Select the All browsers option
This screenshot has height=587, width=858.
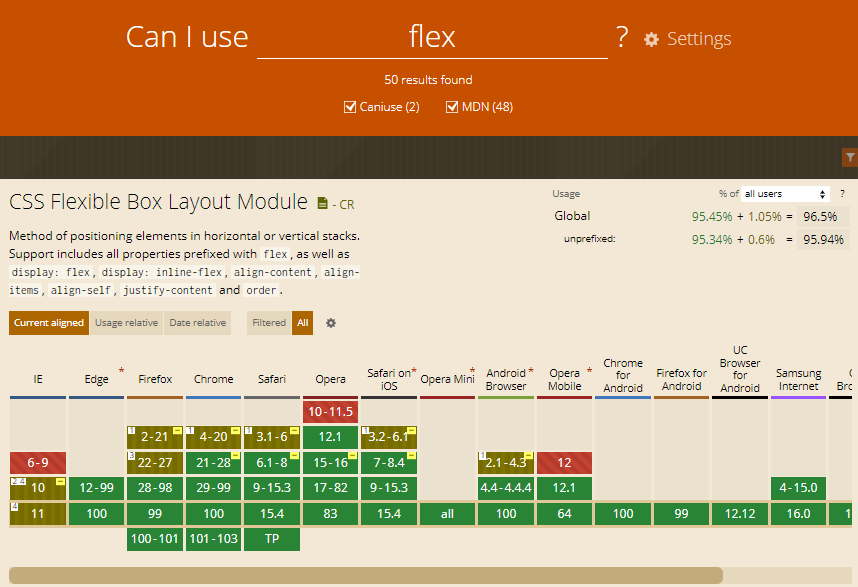point(303,323)
